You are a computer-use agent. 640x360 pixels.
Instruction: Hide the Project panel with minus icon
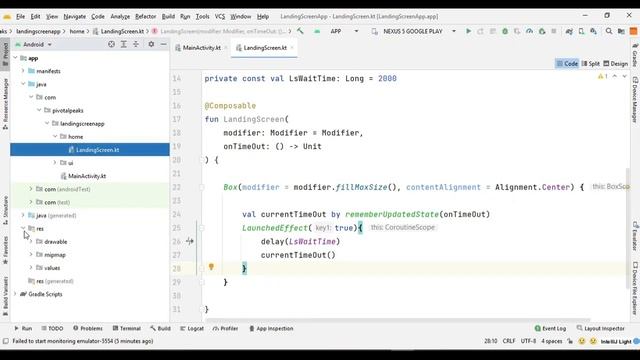163,44
